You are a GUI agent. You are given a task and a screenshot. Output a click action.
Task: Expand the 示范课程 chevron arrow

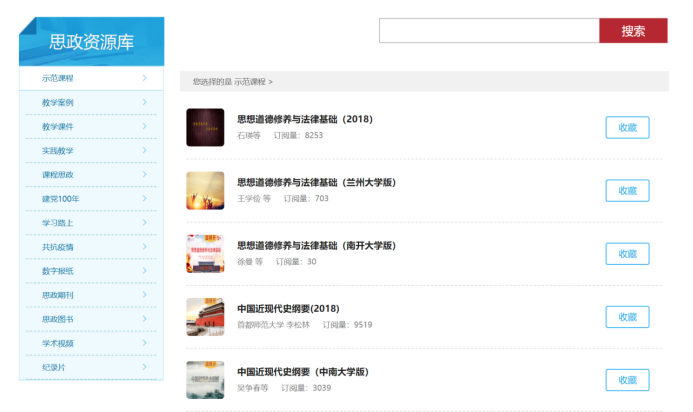click(x=145, y=78)
